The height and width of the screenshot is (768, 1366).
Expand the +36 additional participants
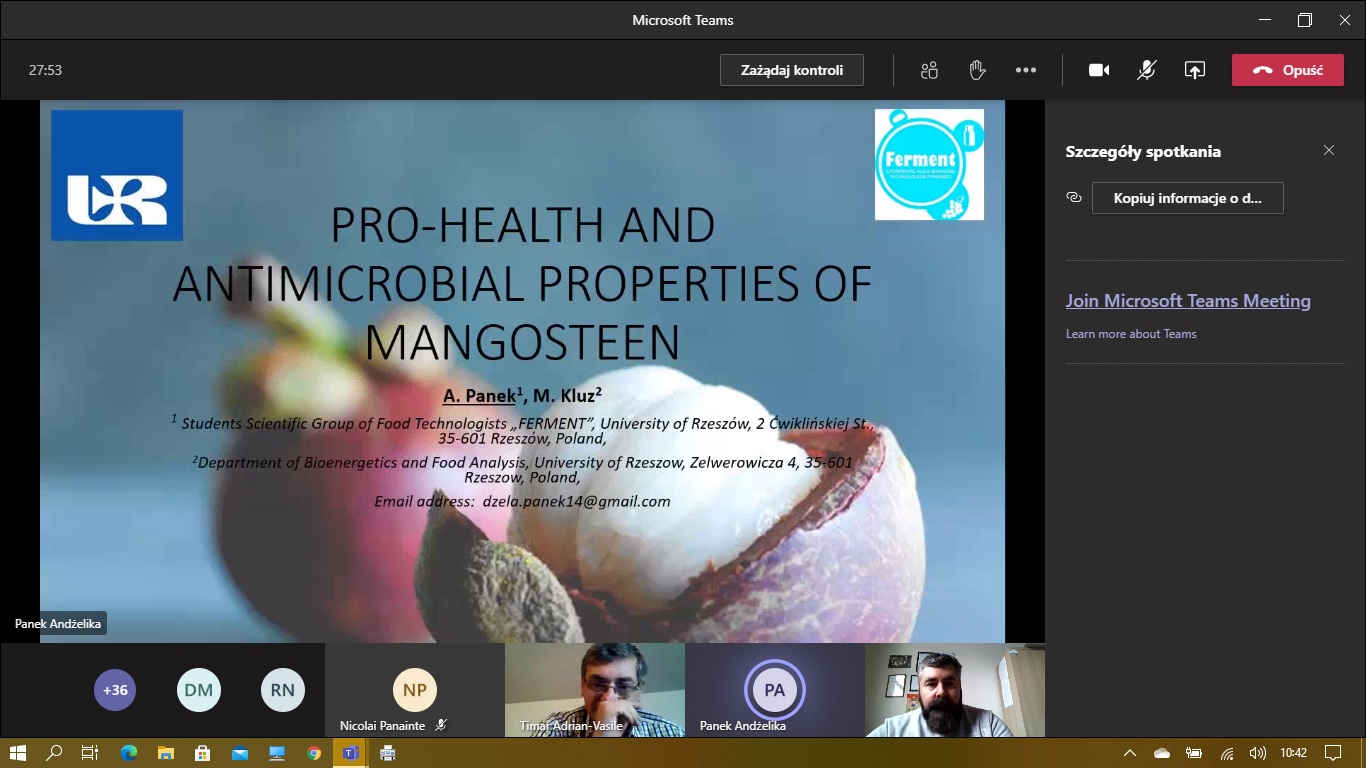[115, 690]
